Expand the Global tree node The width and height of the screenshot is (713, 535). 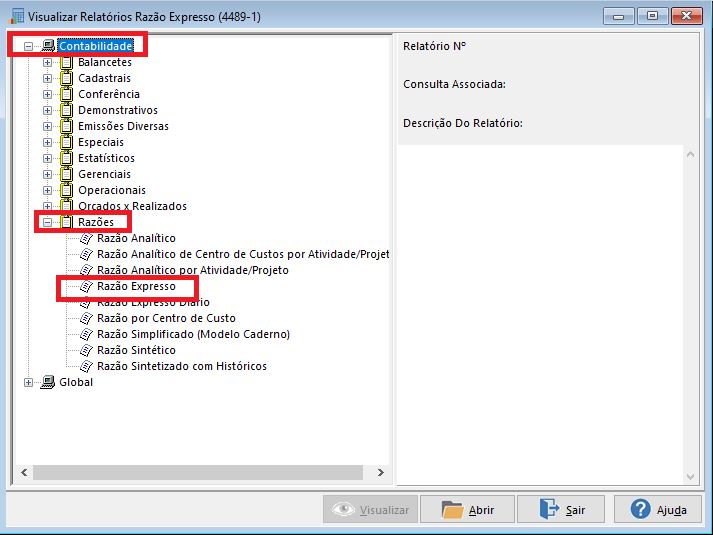[x=28, y=382]
